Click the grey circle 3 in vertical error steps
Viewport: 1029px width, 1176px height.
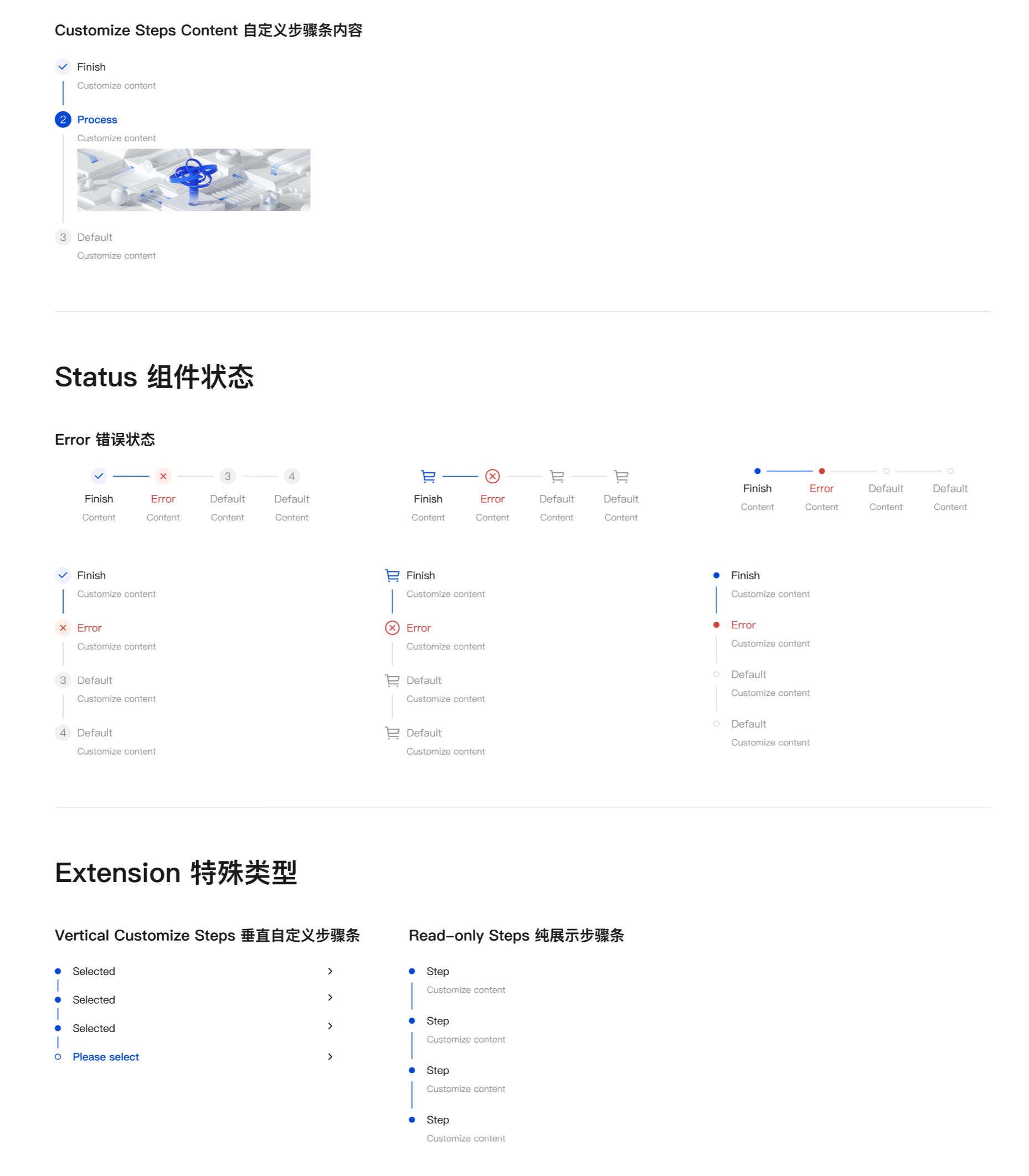(63, 680)
